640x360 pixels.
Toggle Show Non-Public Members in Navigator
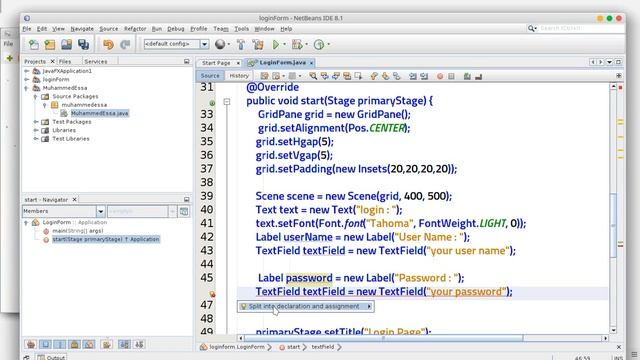pyautogui.click(x=75, y=344)
